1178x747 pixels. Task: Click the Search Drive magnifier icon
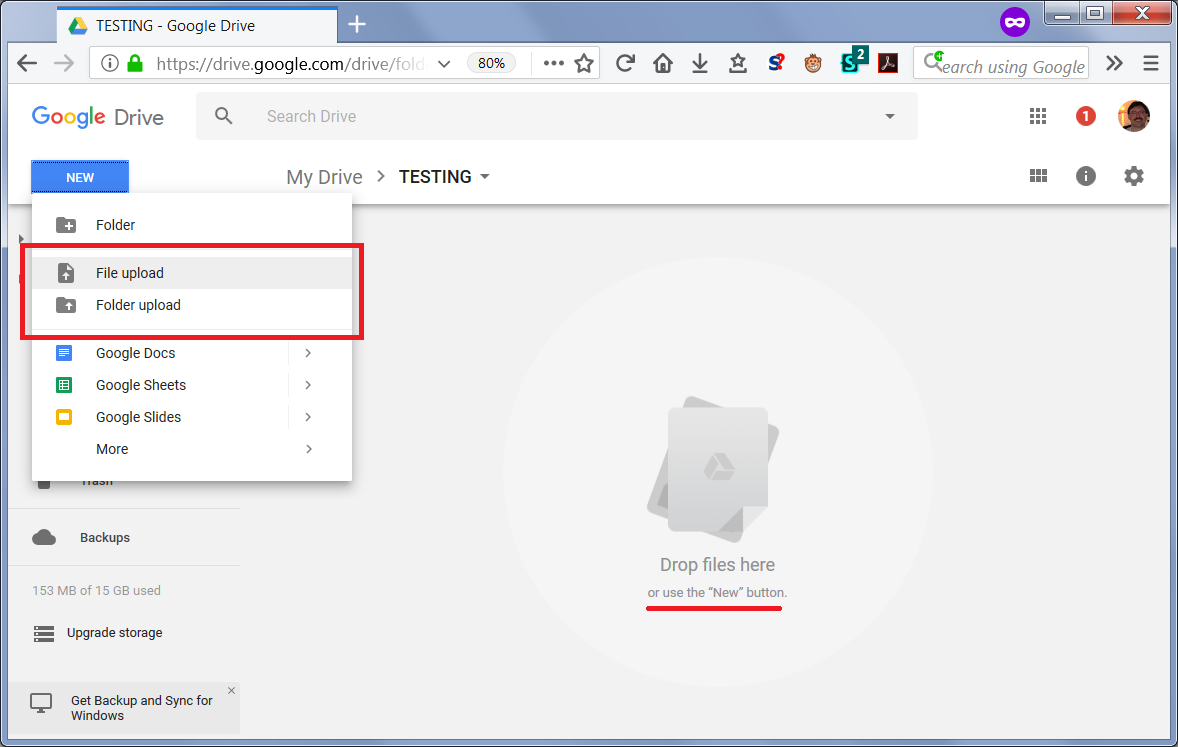point(223,116)
